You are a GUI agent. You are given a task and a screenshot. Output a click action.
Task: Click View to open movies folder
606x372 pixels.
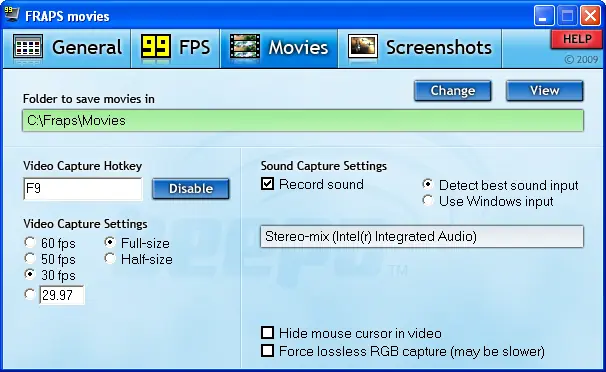[x=545, y=91]
